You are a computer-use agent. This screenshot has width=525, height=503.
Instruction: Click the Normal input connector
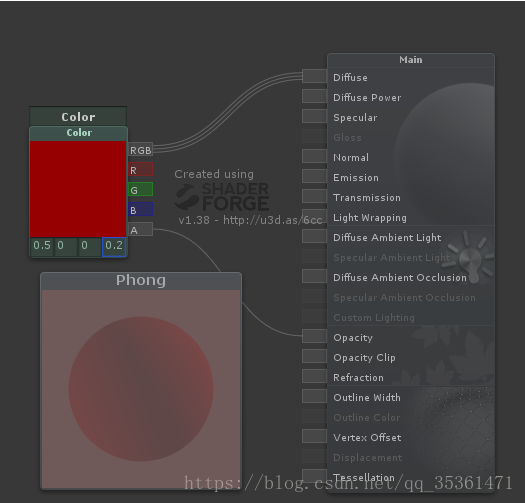point(314,156)
